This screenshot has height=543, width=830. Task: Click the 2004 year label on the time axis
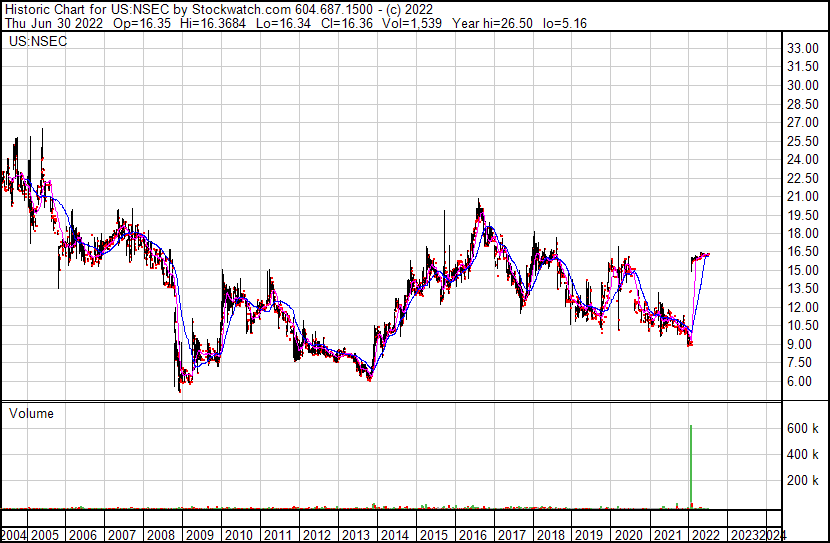pyautogui.click(x=16, y=535)
